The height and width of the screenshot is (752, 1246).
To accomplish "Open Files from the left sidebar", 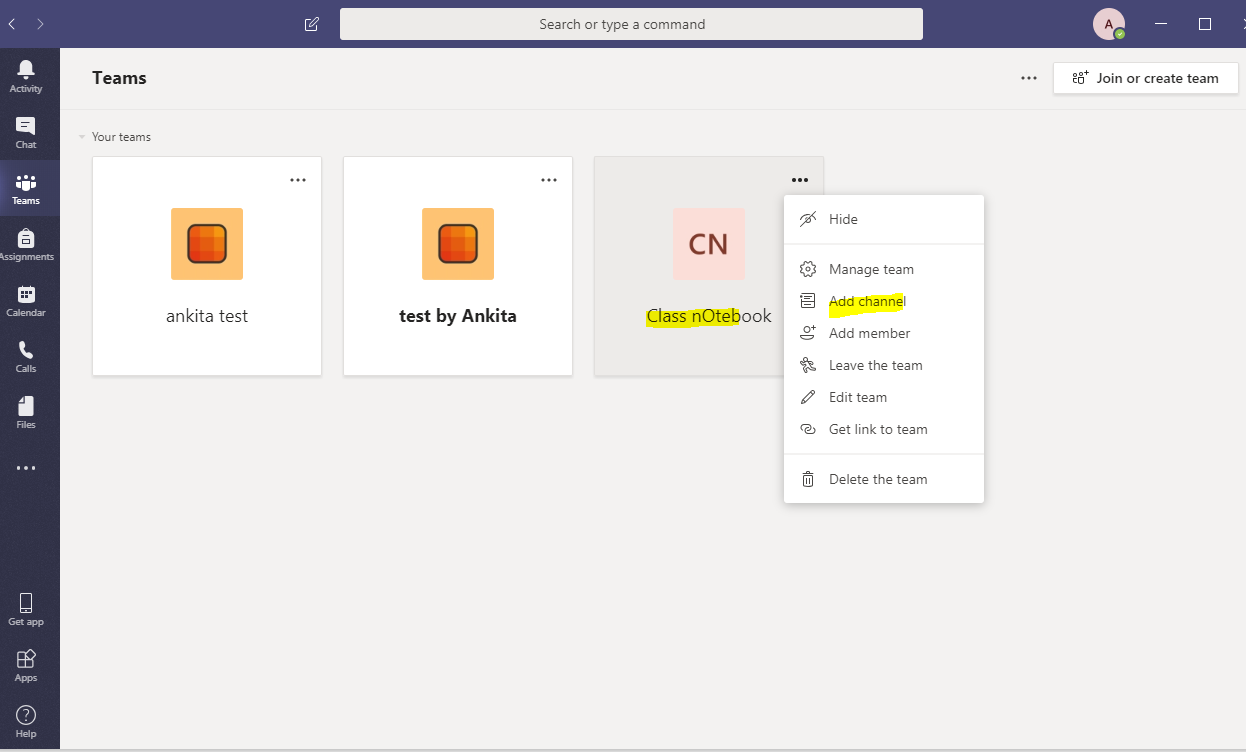I will pyautogui.click(x=26, y=412).
